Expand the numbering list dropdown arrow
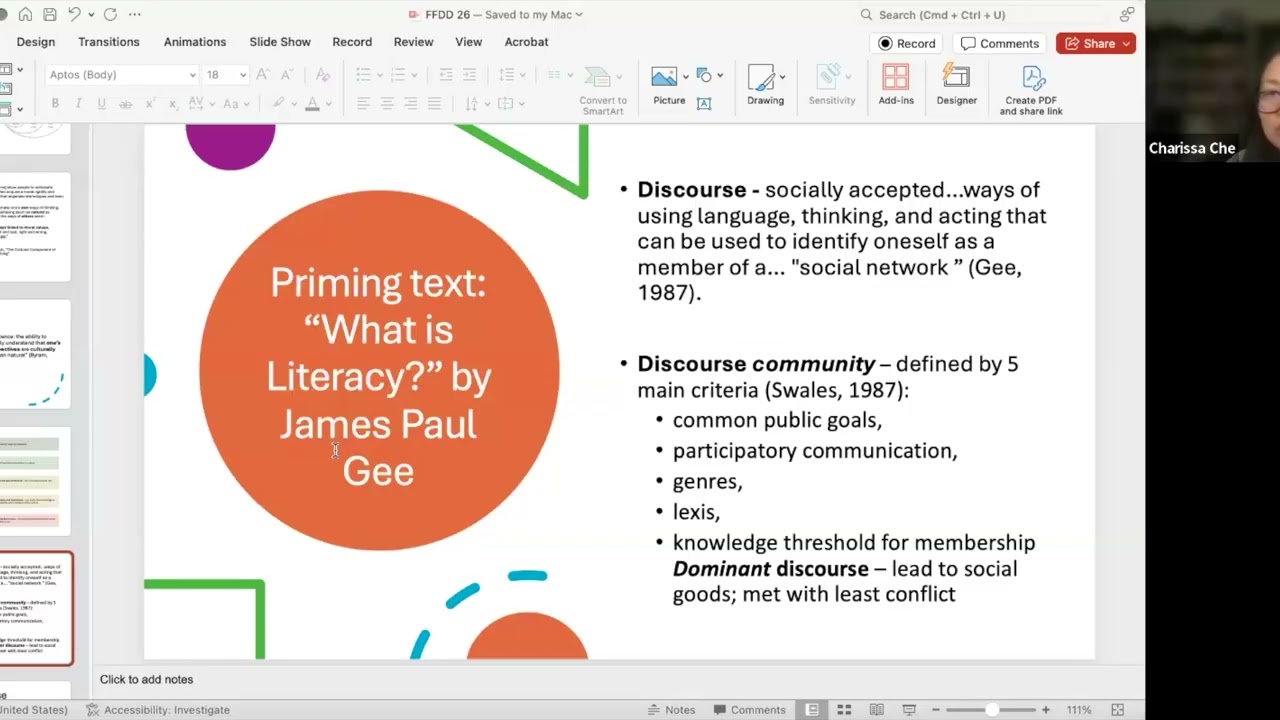 tap(413, 75)
